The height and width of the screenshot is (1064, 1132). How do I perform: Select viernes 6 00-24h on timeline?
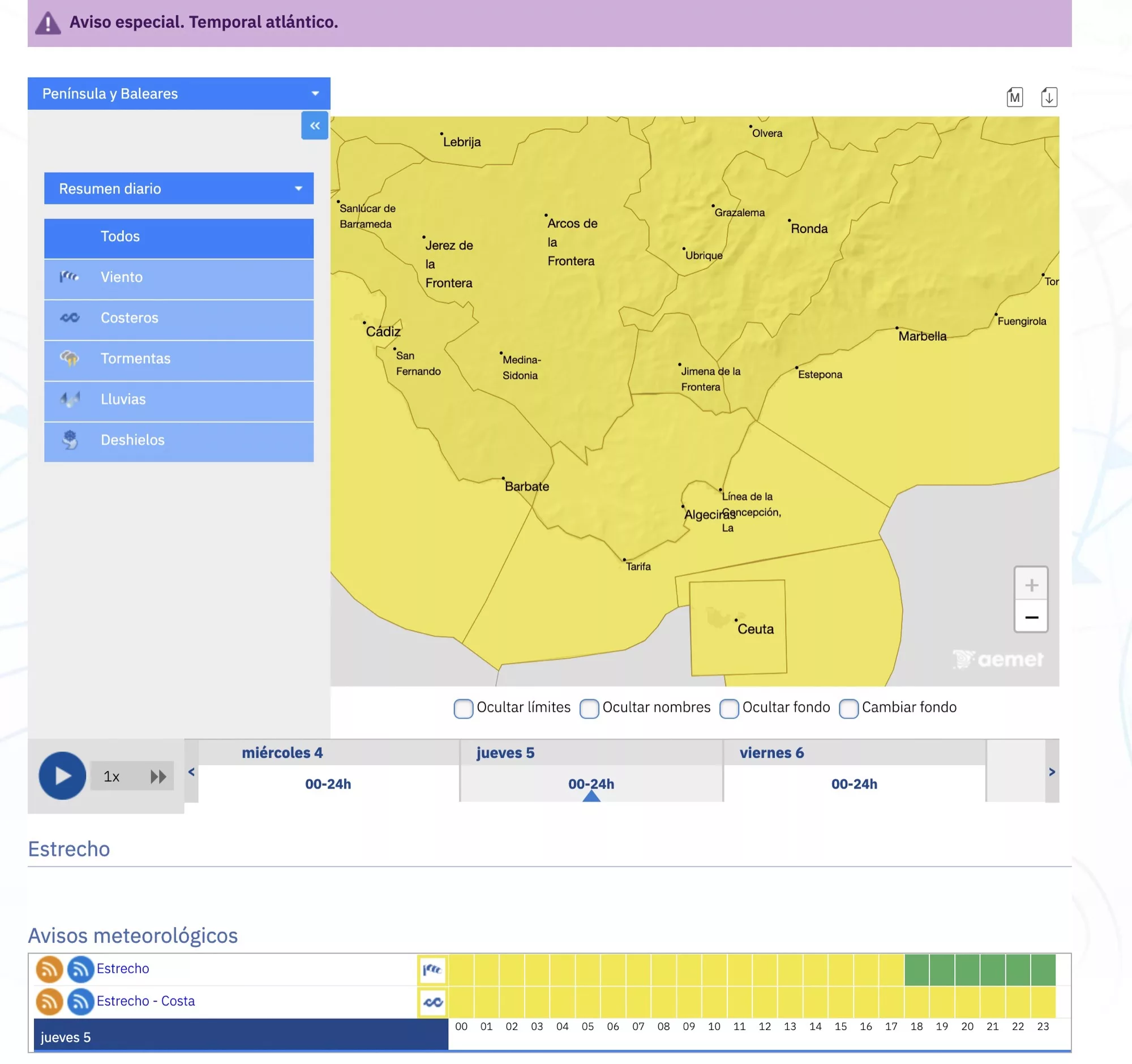click(x=854, y=784)
